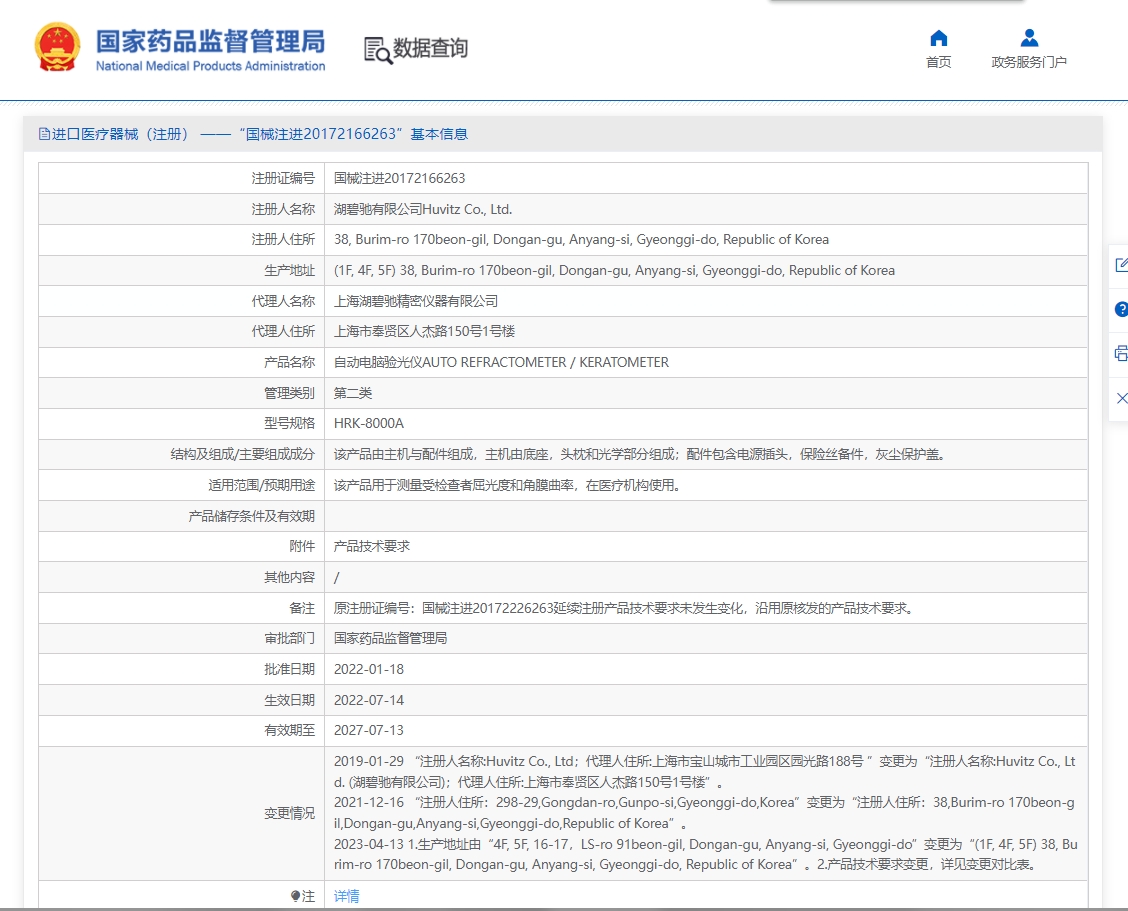Click the 代理人名称 row label

(283, 301)
